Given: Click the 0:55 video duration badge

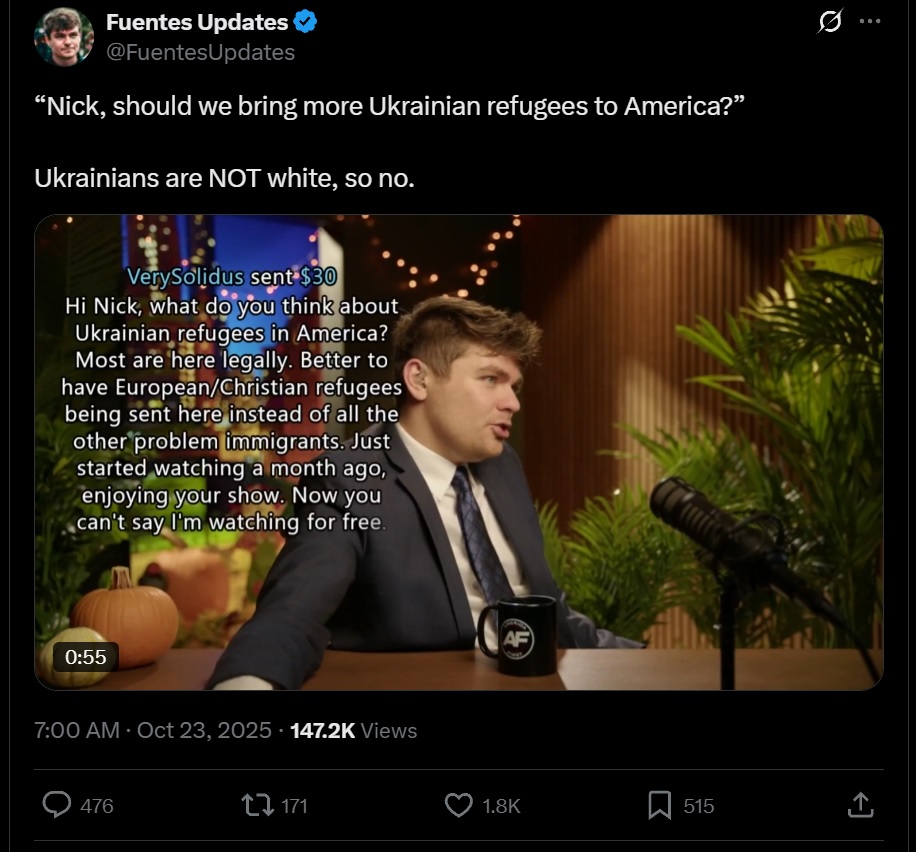Looking at the screenshot, I should click(85, 657).
